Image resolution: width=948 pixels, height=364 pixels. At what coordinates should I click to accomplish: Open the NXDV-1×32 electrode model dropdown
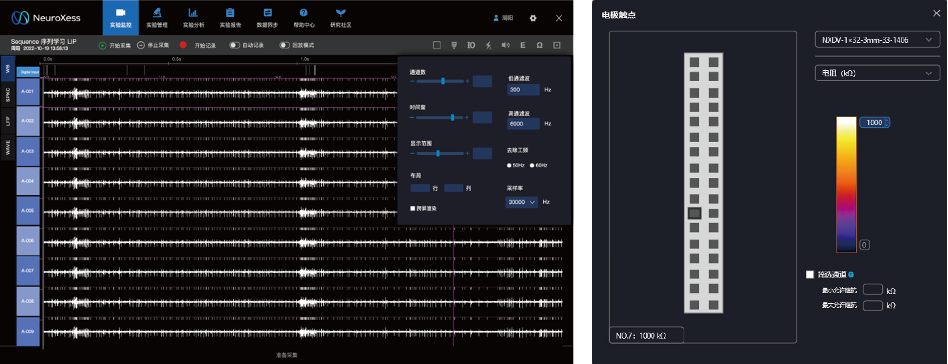point(877,40)
